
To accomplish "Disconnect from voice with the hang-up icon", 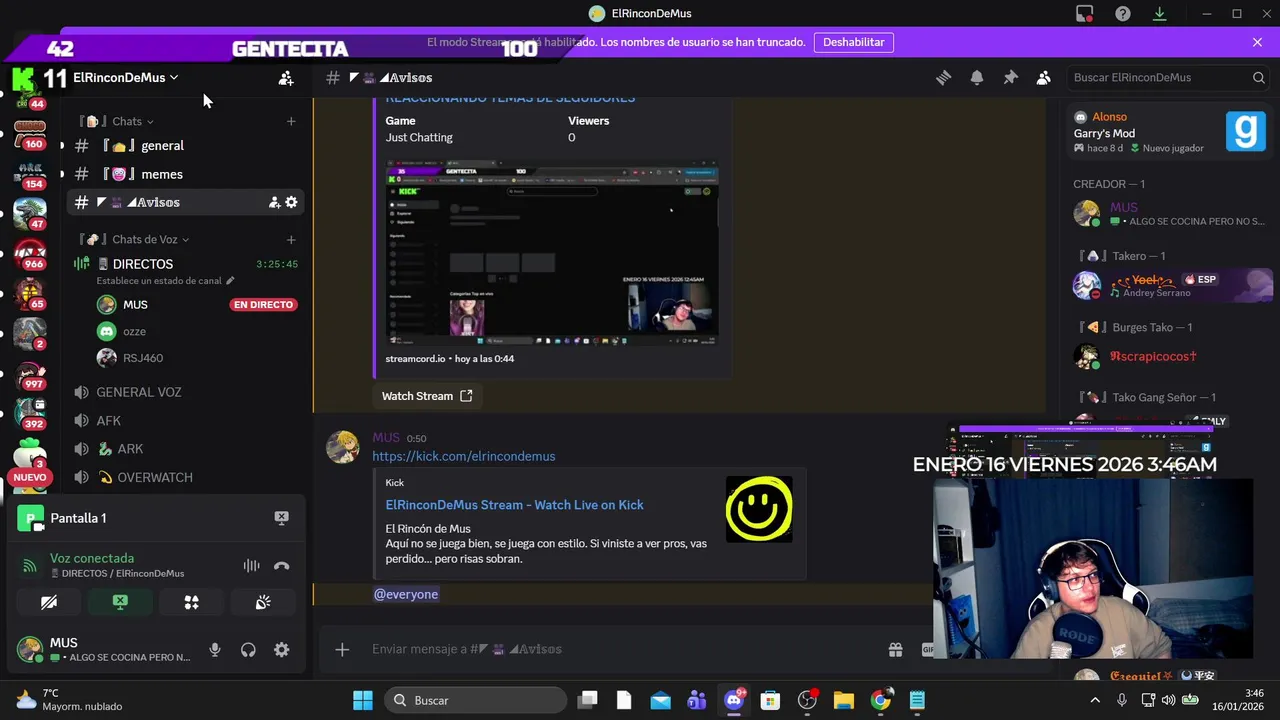I will coord(282,566).
